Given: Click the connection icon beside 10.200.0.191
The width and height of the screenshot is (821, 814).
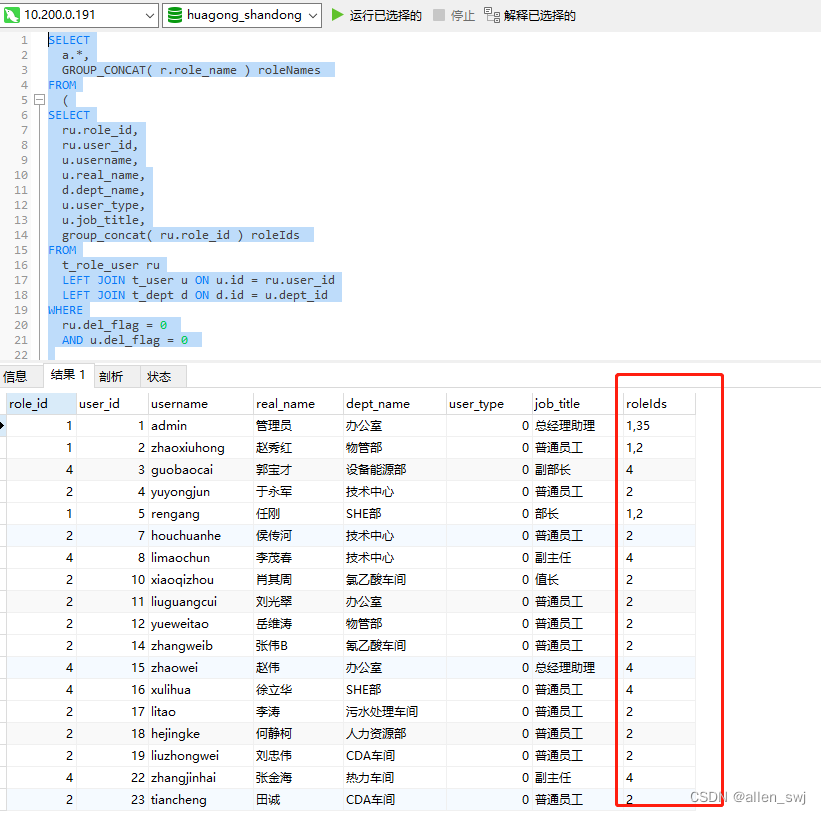Looking at the screenshot, I should click(12, 15).
